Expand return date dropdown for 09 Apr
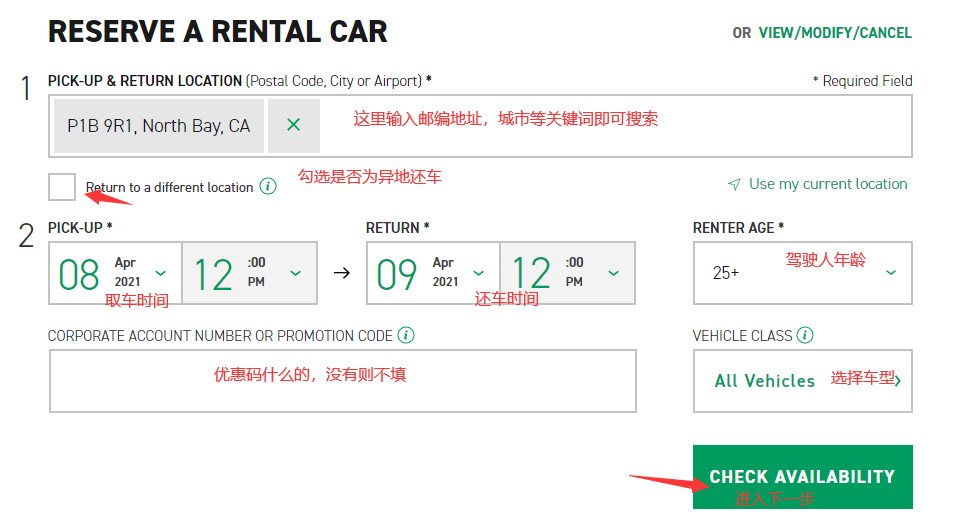The height and width of the screenshot is (532, 972). [x=479, y=273]
